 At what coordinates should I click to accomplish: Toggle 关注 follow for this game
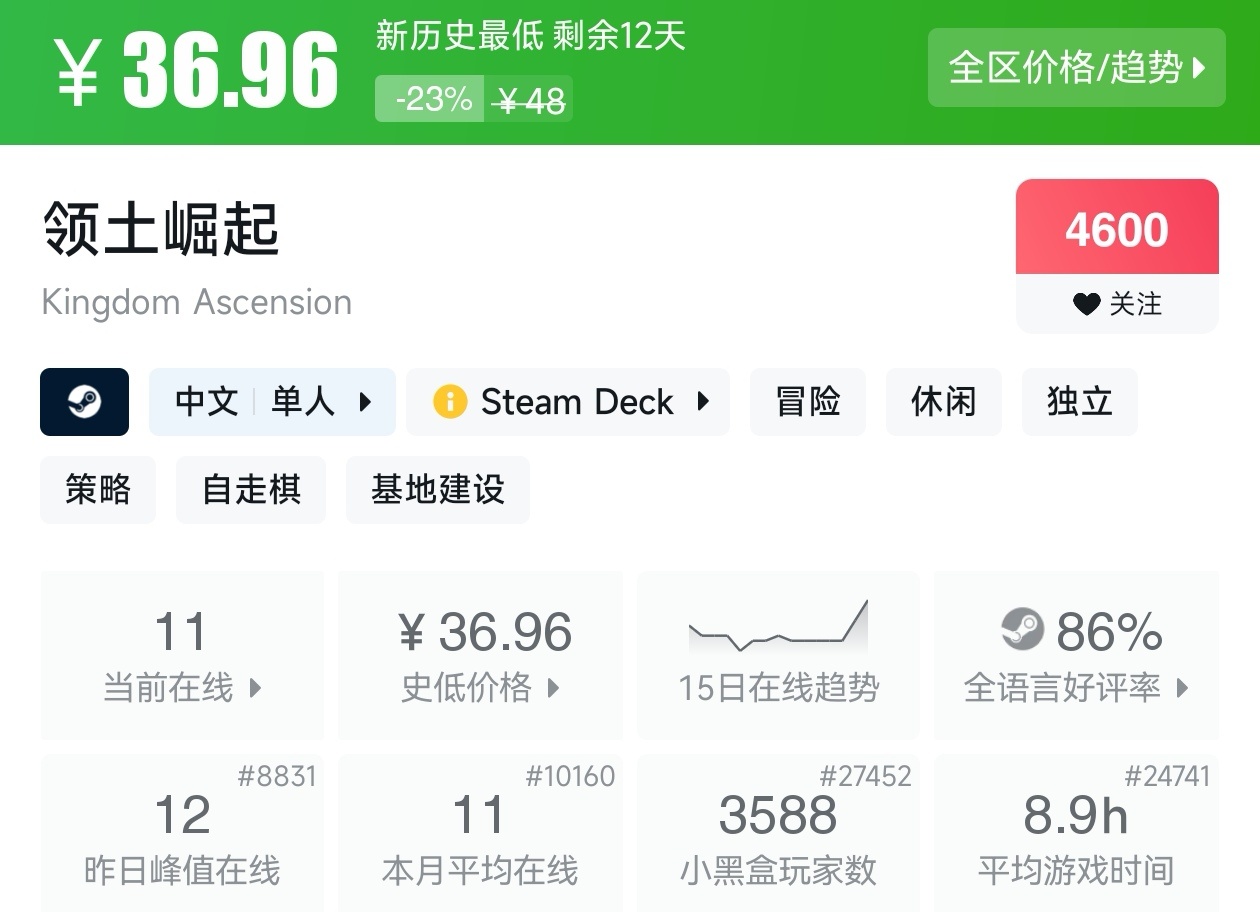click(1117, 304)
